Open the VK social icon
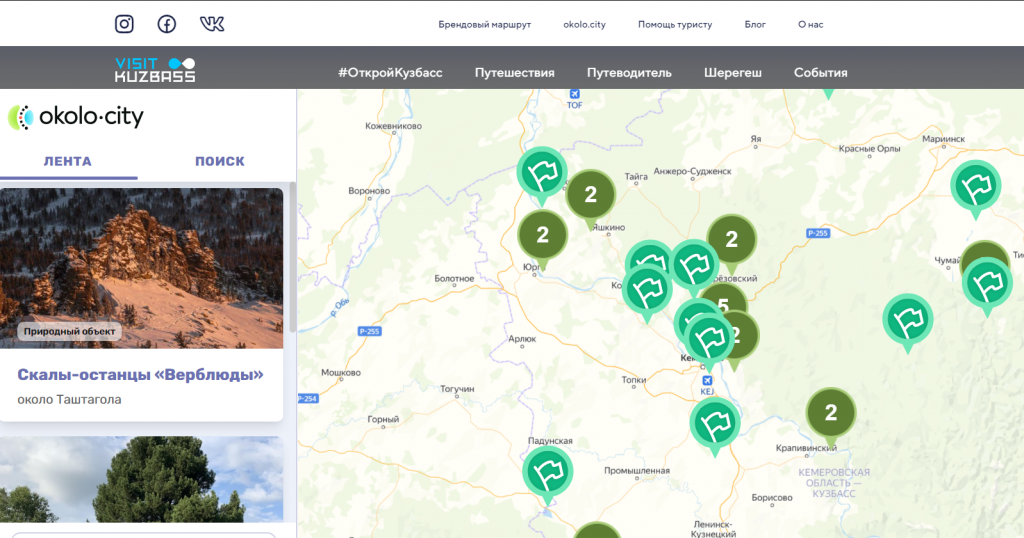 tap(212, 24)
